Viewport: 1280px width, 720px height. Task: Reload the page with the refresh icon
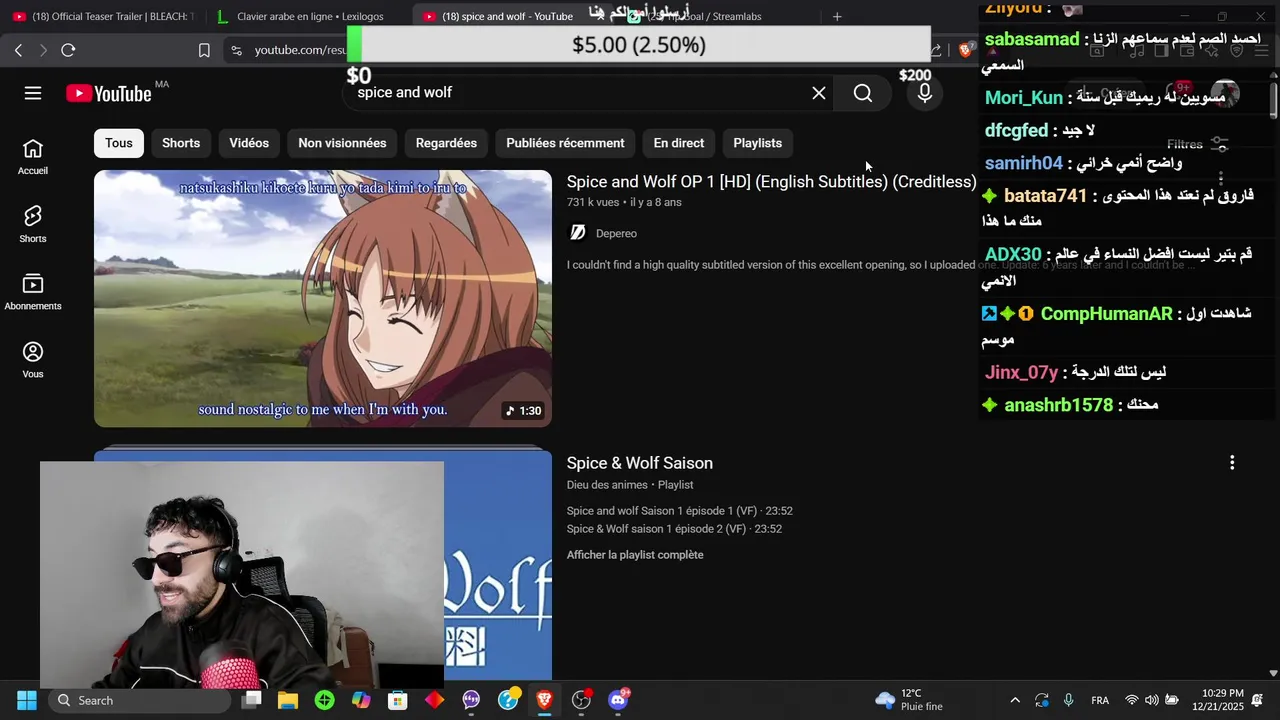pyautogui.click(x=68, y=50)
